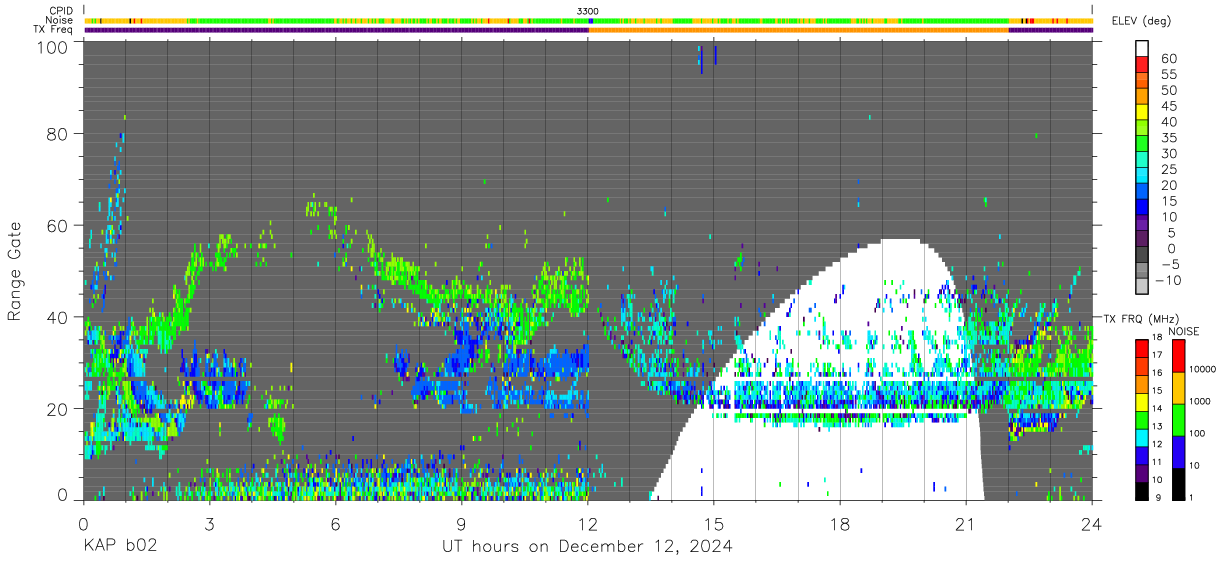Pick the yellow 40–45 degree elevation swatch
1228x567 pixels.
pos(1142,113)
